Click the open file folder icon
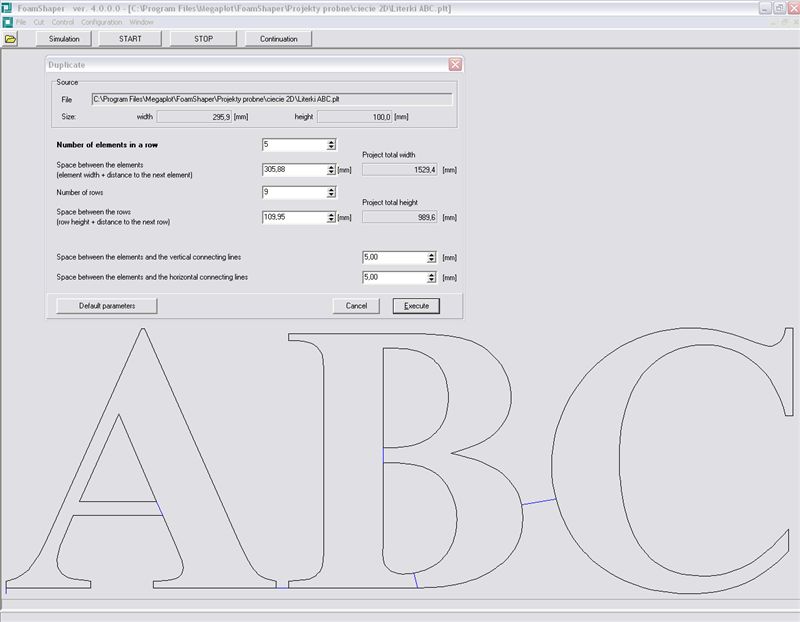This screenshot has height=622, width=800. [11, 39]
